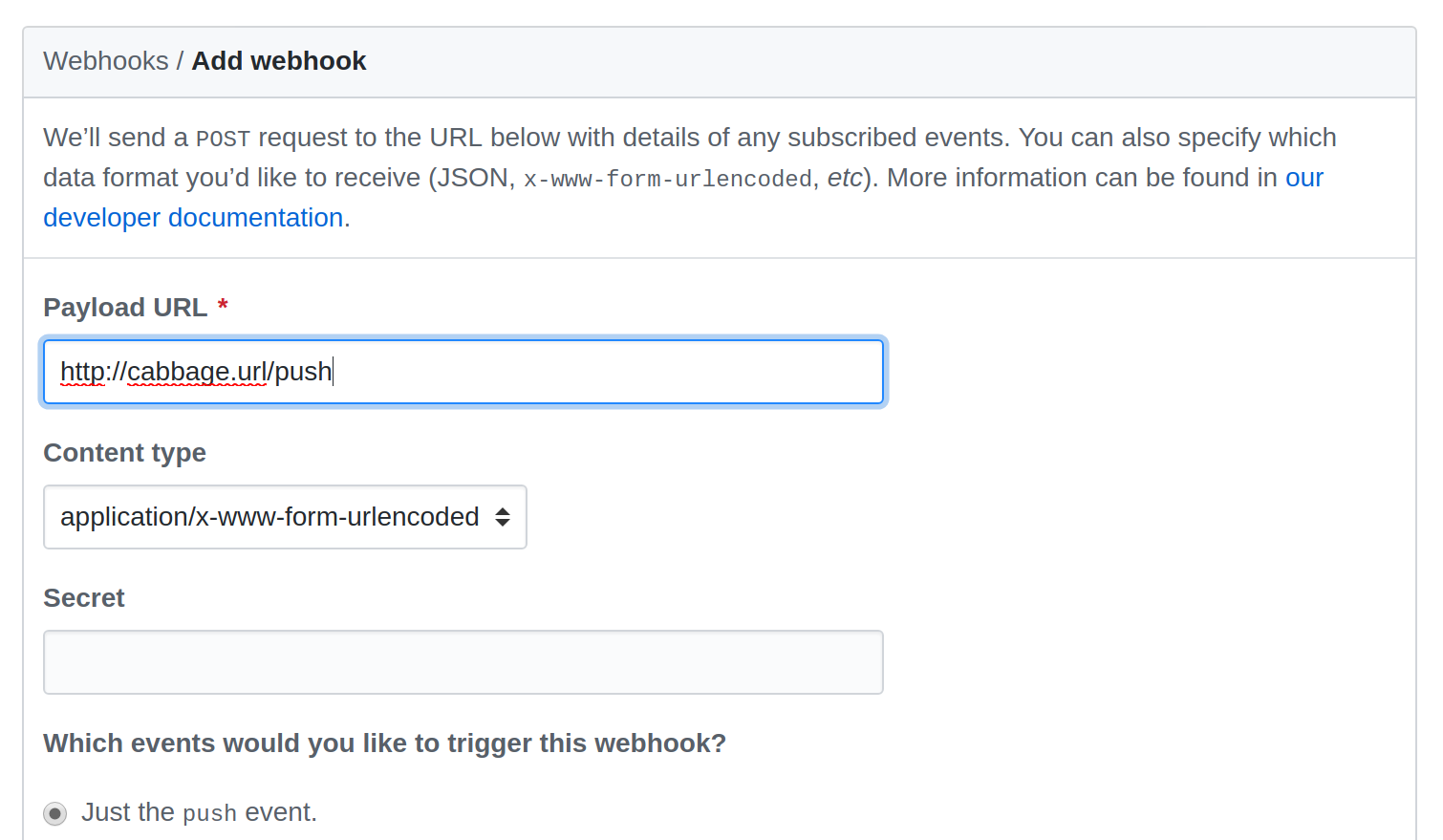Click the x-www-form-urlencoded code text in the description
The image size is (1443, 840).
click(x=667, y=179)
